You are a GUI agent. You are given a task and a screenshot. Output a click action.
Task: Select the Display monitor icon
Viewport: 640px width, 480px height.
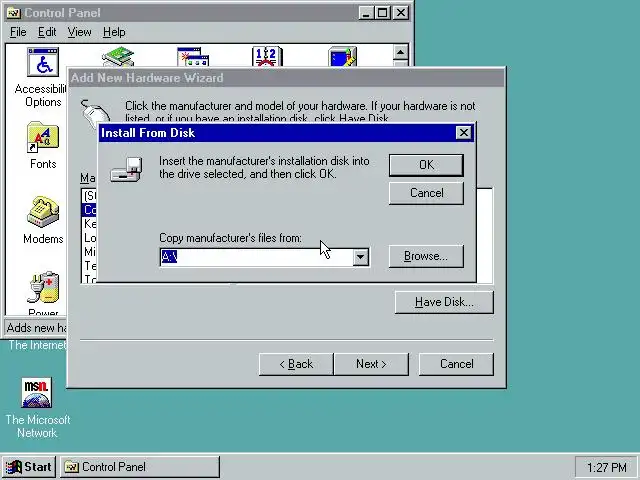342,57
